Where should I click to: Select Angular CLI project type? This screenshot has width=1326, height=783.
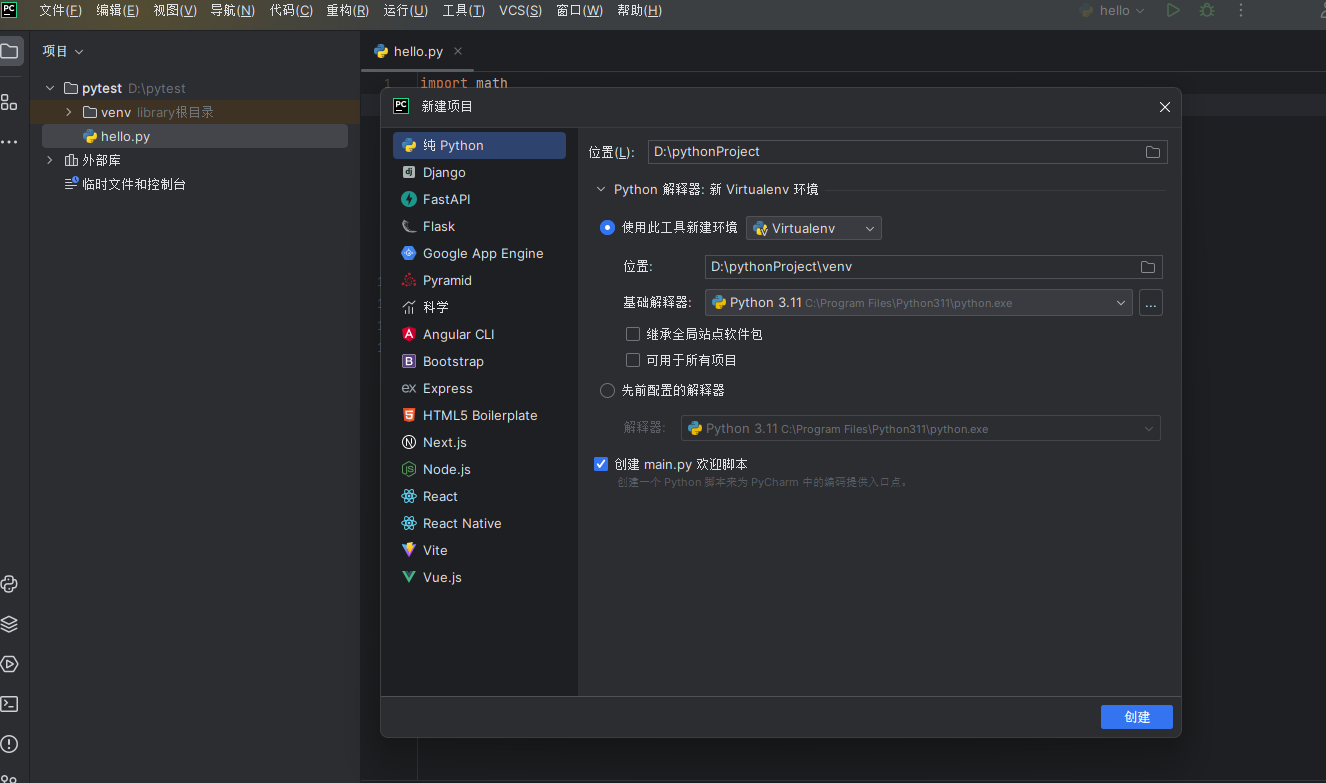pyautogui.click(x=479, y=334)
